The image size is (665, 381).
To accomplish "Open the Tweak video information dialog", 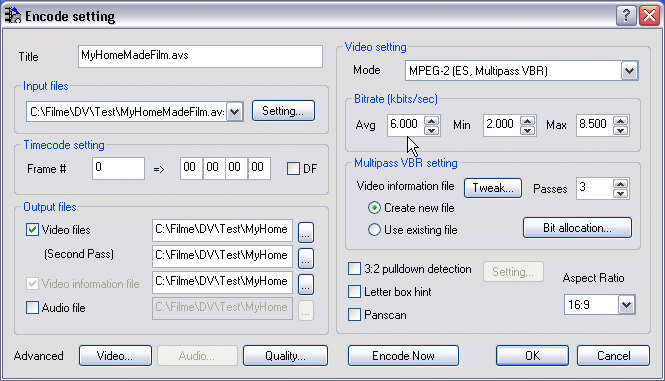I will [493, 188].
